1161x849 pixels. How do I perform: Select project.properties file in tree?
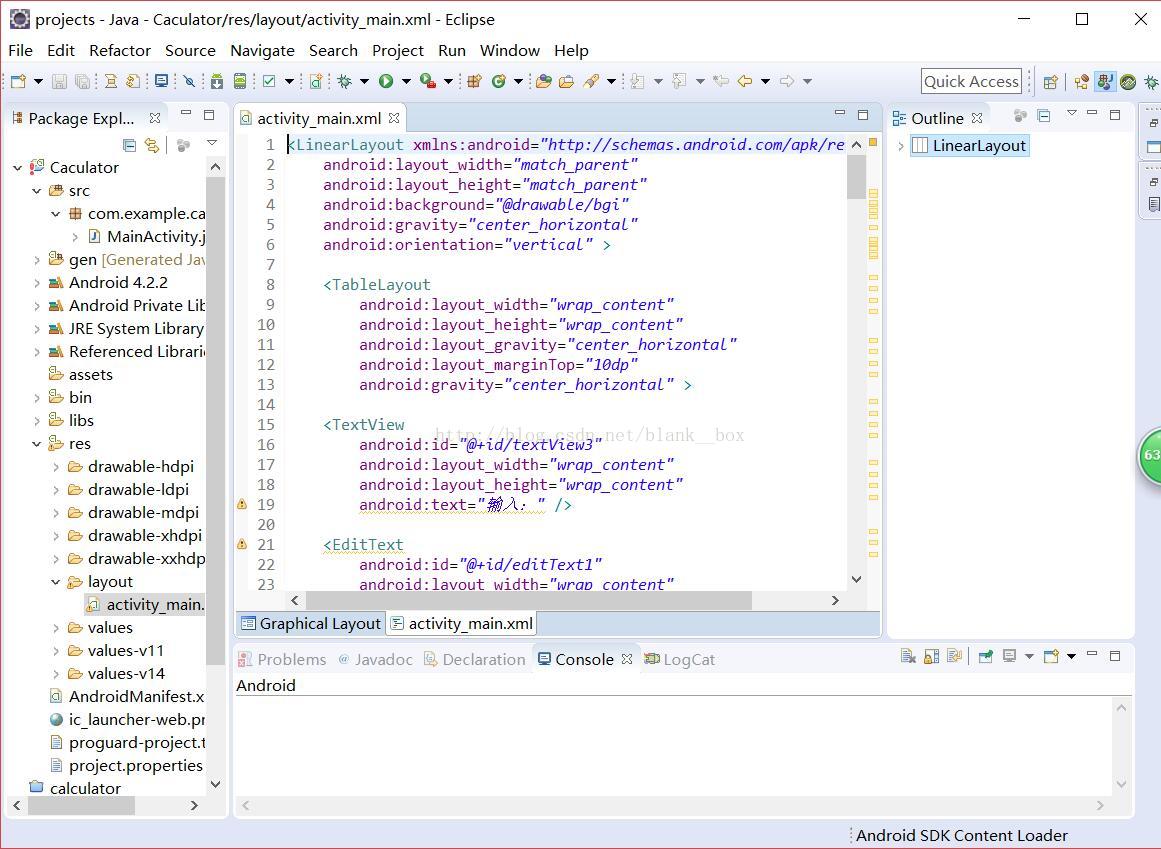click(126, 766)
